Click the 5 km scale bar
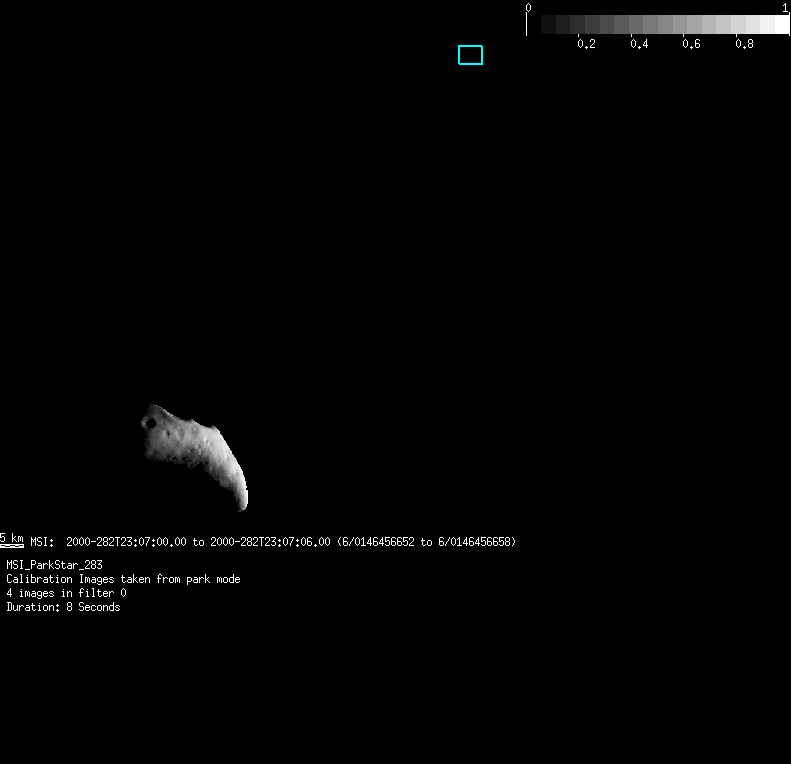Viewport: 791px width, 764px height. 12,539
